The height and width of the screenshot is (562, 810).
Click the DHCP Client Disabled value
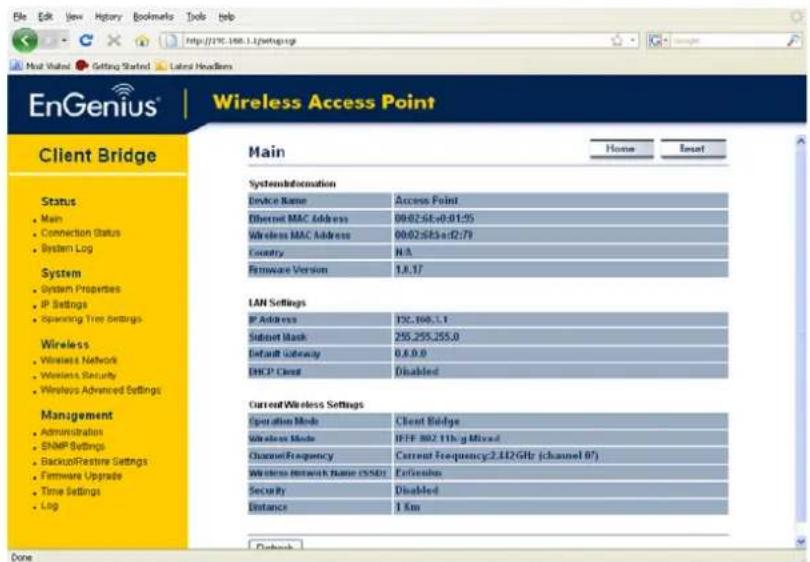click(417, 371)
